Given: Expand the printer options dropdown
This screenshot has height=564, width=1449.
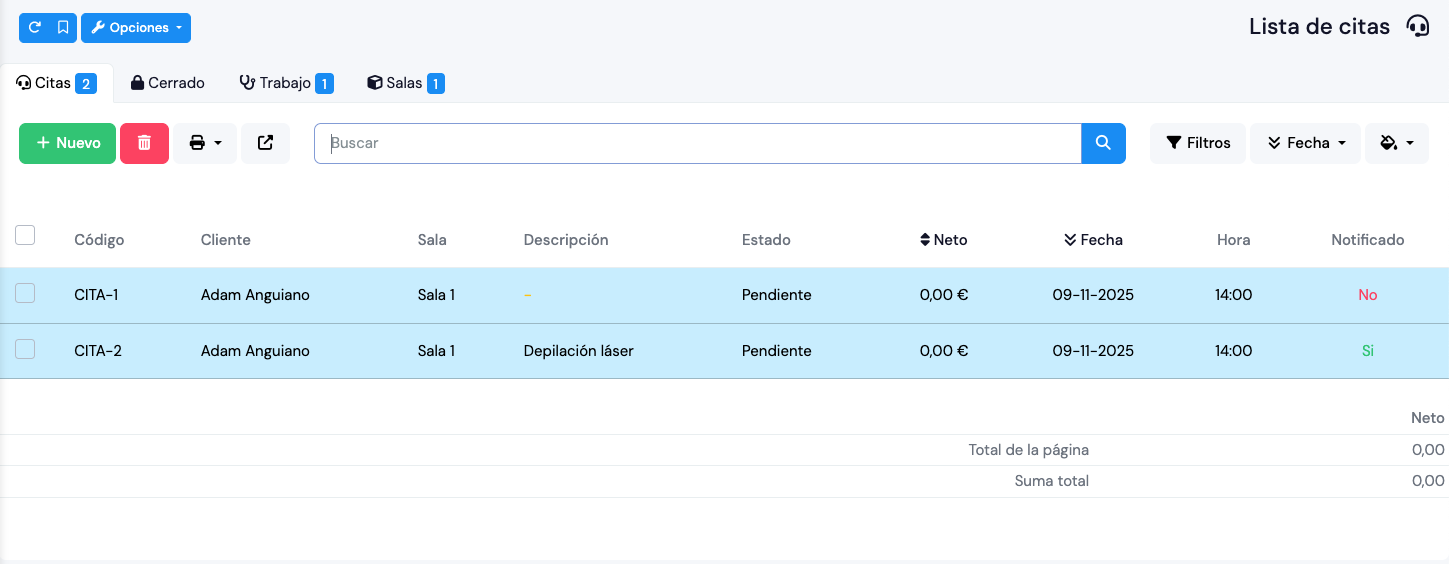Looking at the screenshot, I should (x=205, y=143).
